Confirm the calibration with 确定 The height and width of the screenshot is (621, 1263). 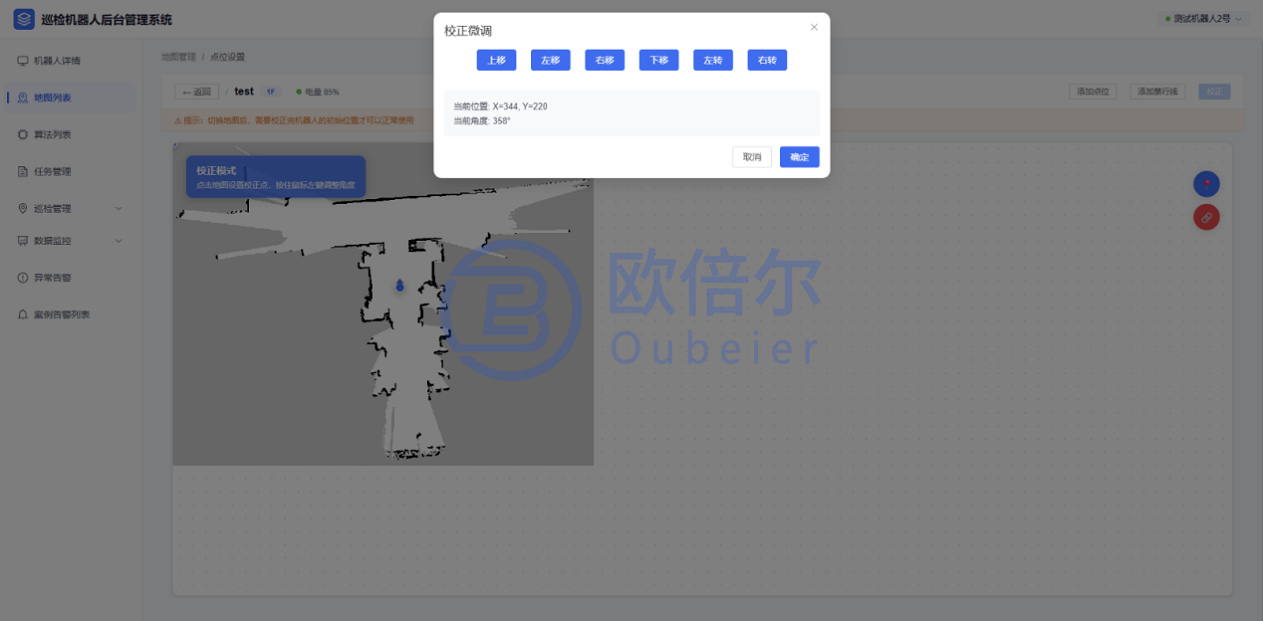click(x=799, y=157)
